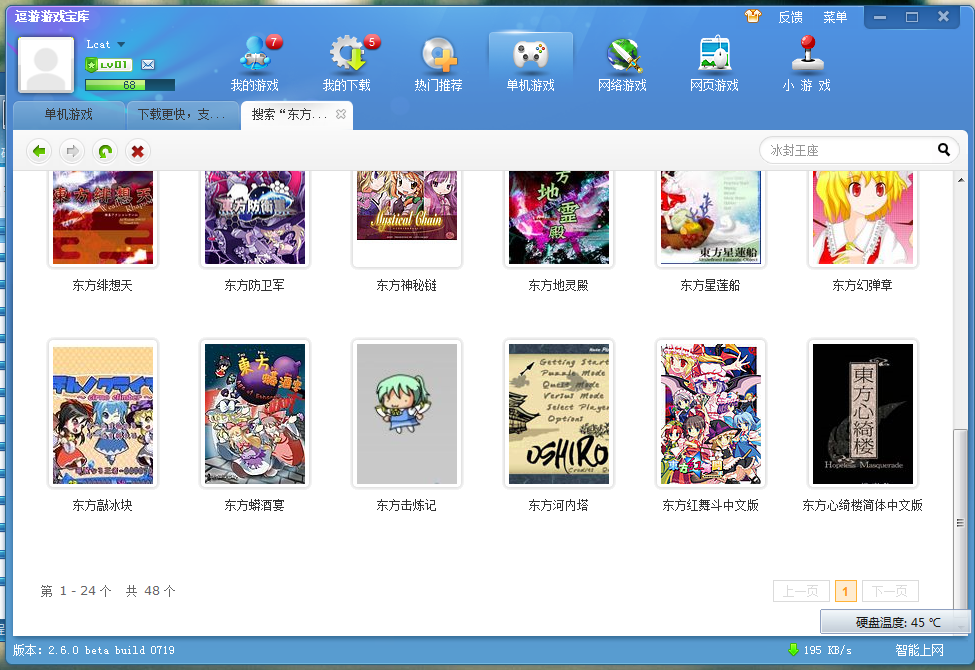Screen dimensions: 975x670
Task: Click the scrollbar up arrow
Action: (x=961, y=180)
